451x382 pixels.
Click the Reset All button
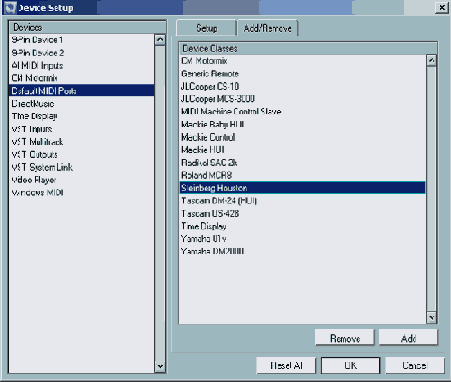click(x=286, y=366)
